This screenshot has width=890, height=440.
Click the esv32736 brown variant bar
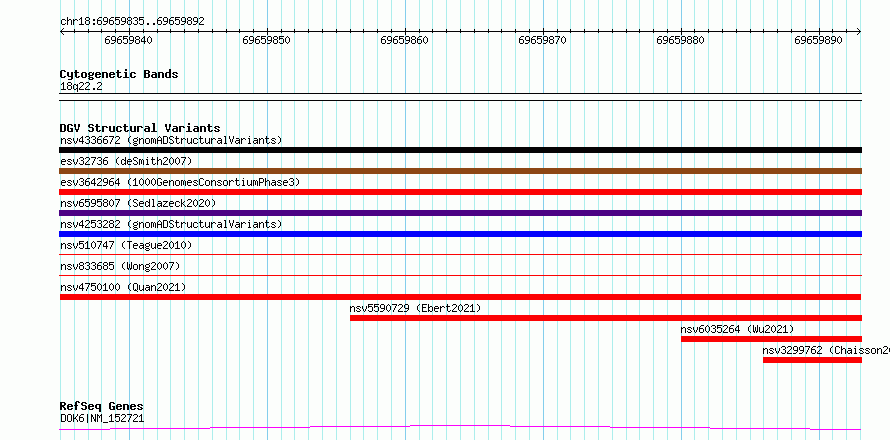click(x=460, y=171)
